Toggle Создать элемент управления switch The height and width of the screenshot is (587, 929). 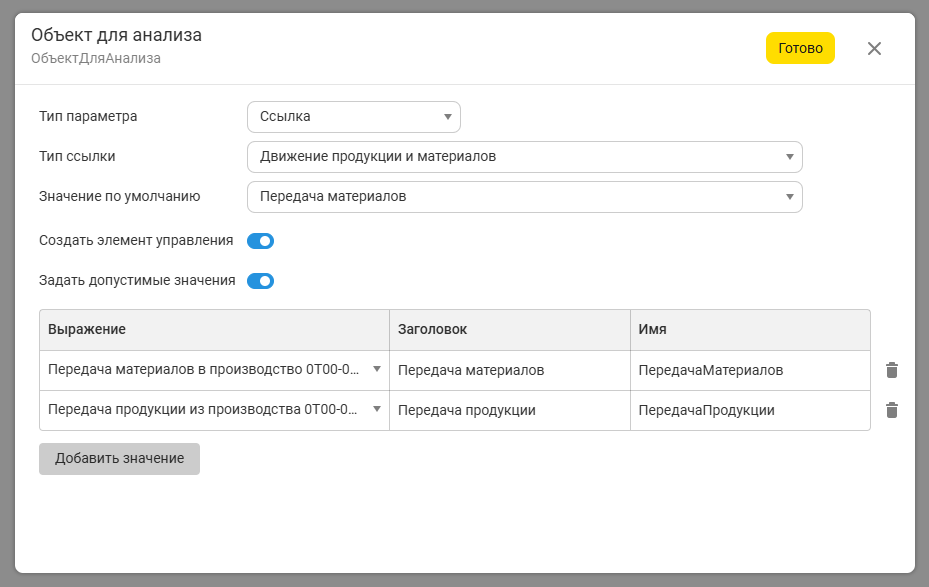(x=260, y=241)
